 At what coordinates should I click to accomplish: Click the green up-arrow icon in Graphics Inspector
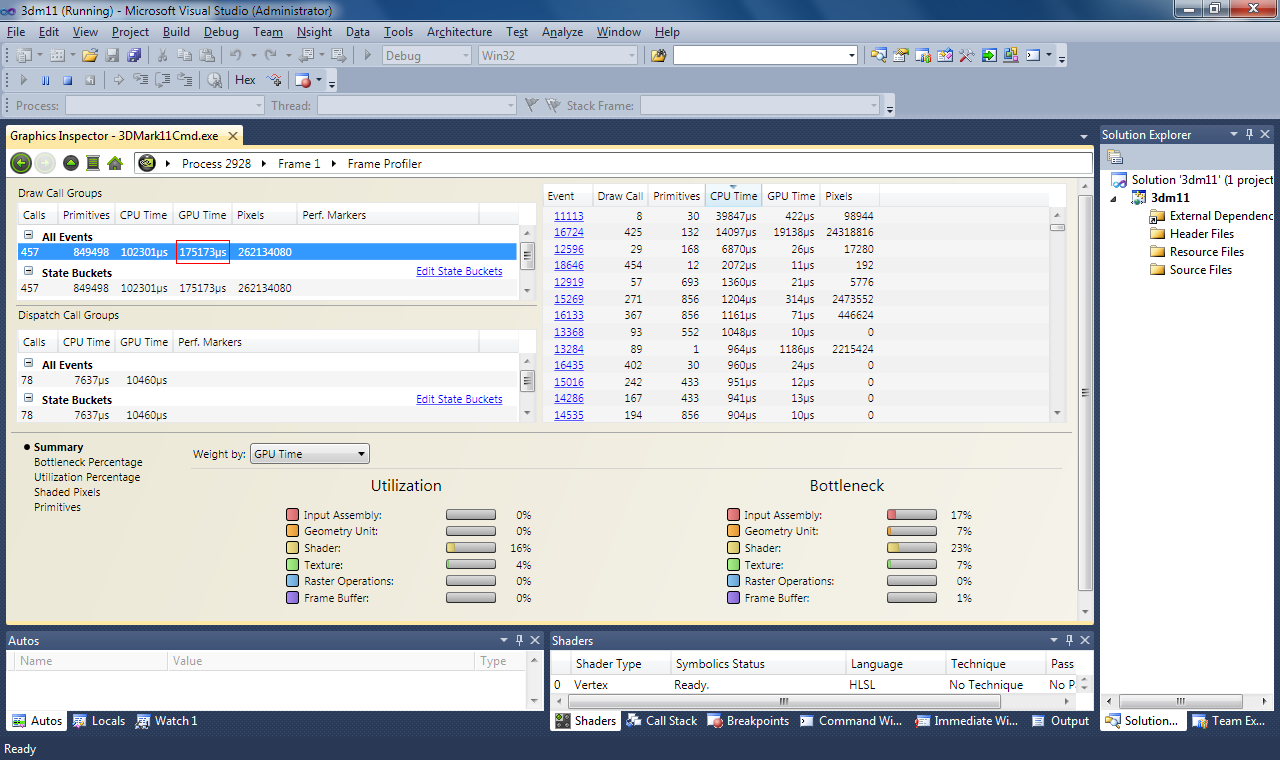coord(70,163)
